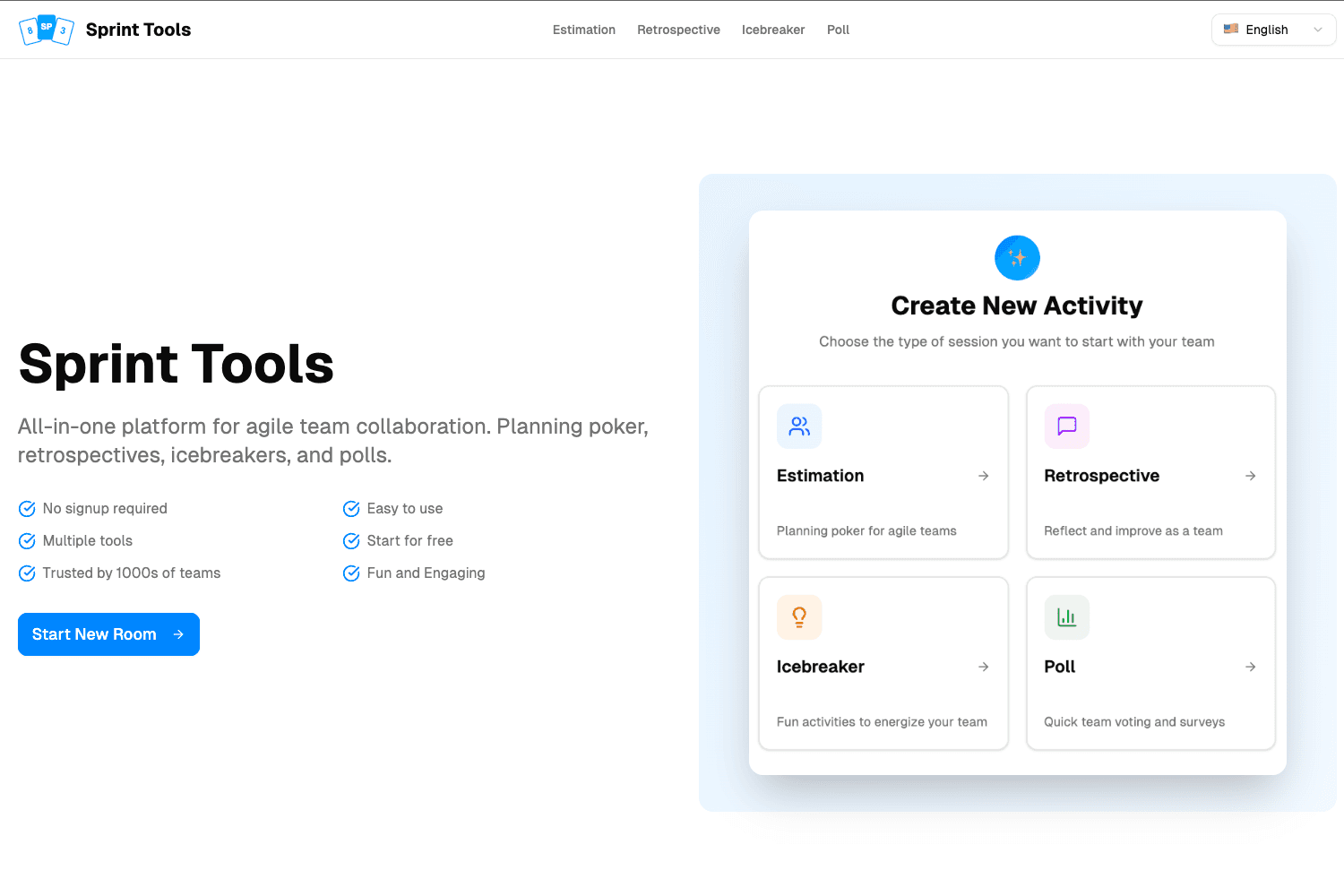Click text 'Quick team voting and surveys'
Screen dimensions: 1344x896
1134,722
